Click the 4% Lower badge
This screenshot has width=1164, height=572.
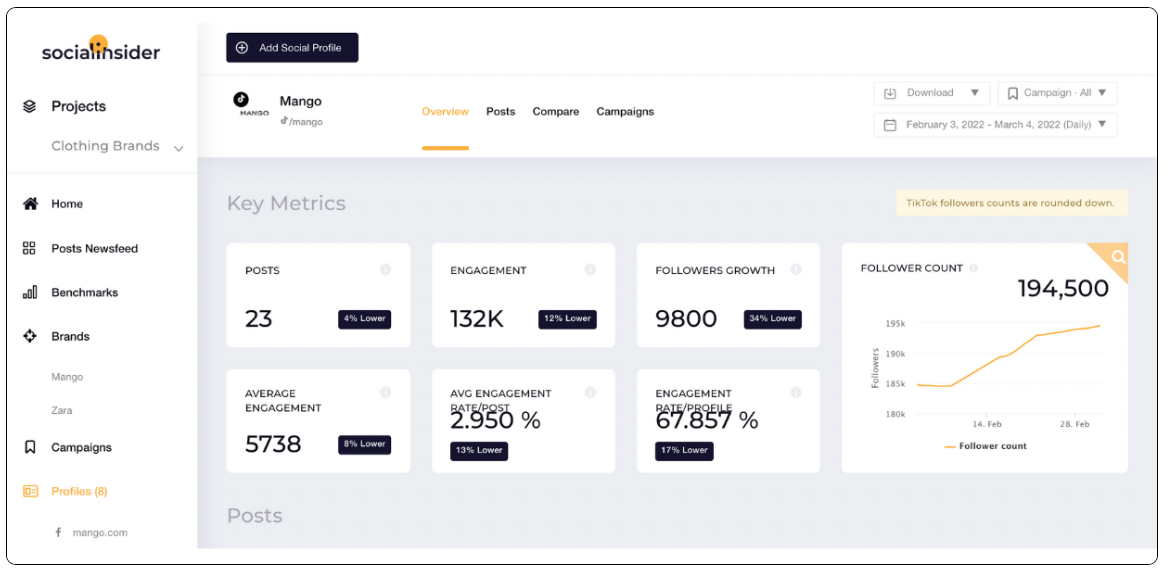tap(364, 319)
